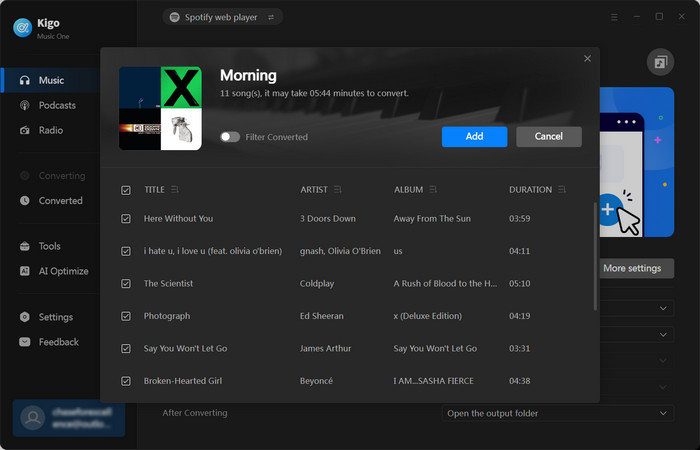This screenshot has width=700, height=450.
Task: Click the Tools toolbox icon
Action: [x=25, y=246]
